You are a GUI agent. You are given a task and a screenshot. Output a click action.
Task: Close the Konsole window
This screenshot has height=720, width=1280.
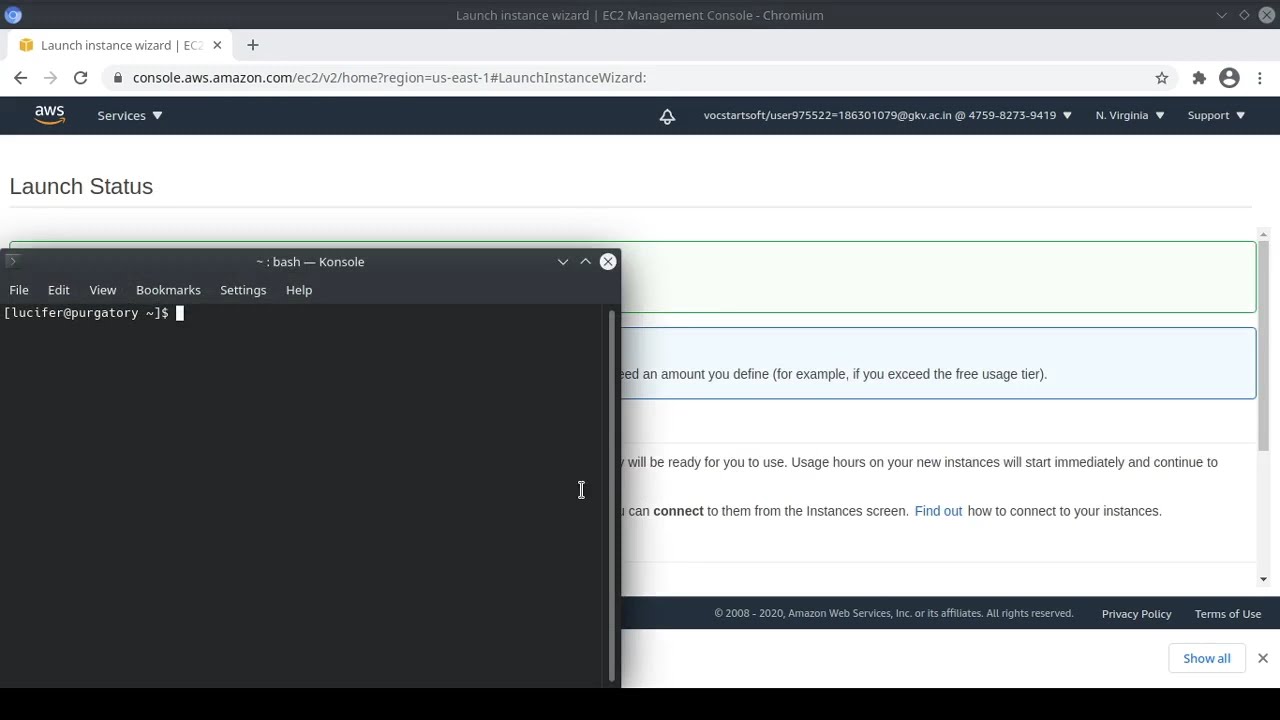tap(608, 262)
